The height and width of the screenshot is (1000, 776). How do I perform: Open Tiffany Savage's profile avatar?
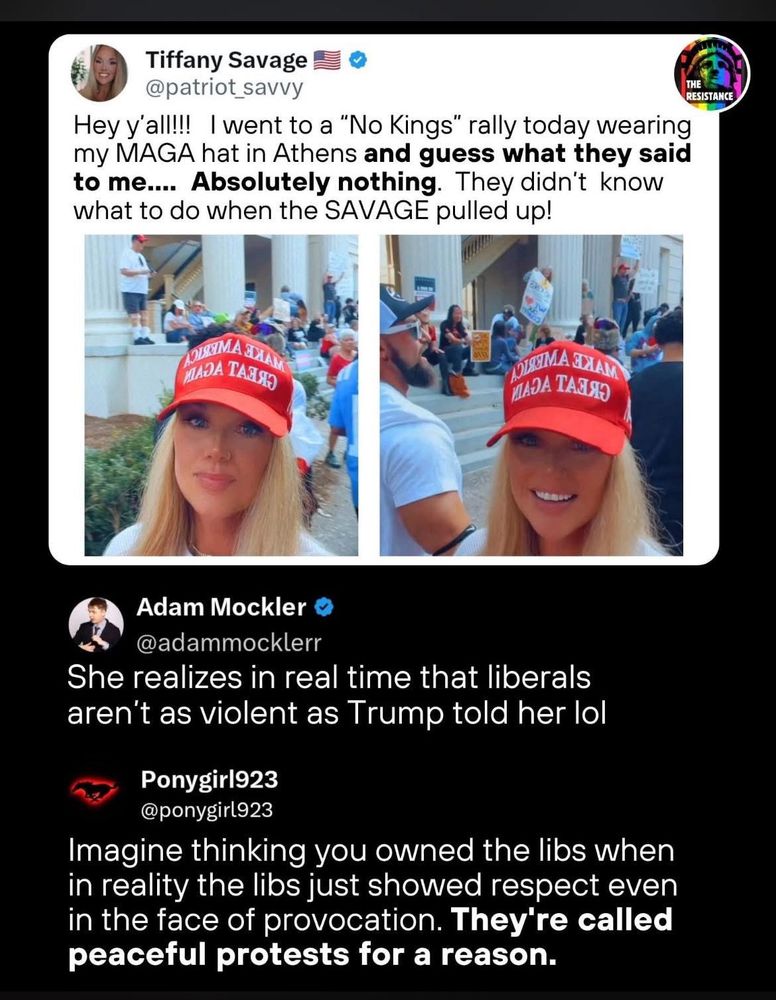click(x=99, y=73)
